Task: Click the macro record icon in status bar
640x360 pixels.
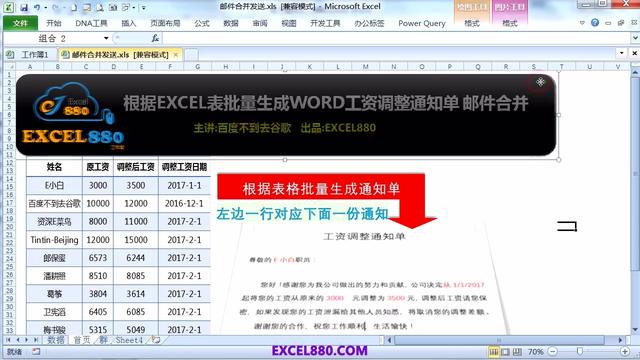Action: point(36,351)
